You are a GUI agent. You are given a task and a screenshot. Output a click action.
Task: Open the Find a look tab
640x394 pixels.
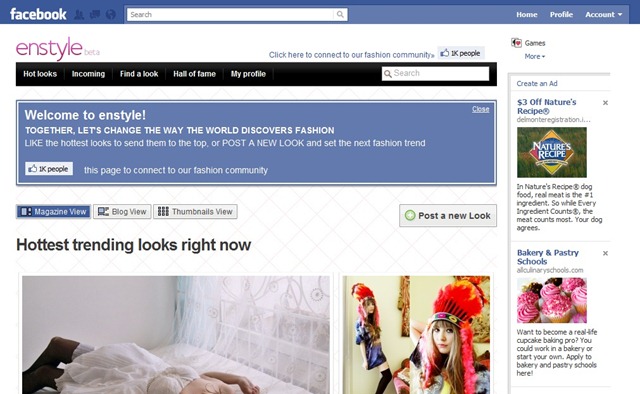tap(139, 74)
